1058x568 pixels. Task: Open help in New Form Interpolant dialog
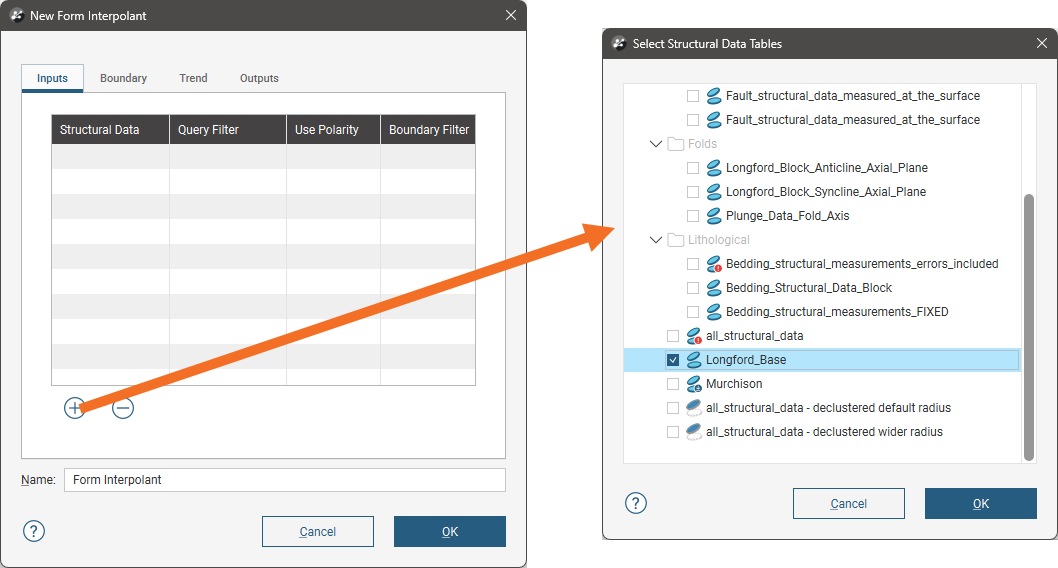point(34,531)
